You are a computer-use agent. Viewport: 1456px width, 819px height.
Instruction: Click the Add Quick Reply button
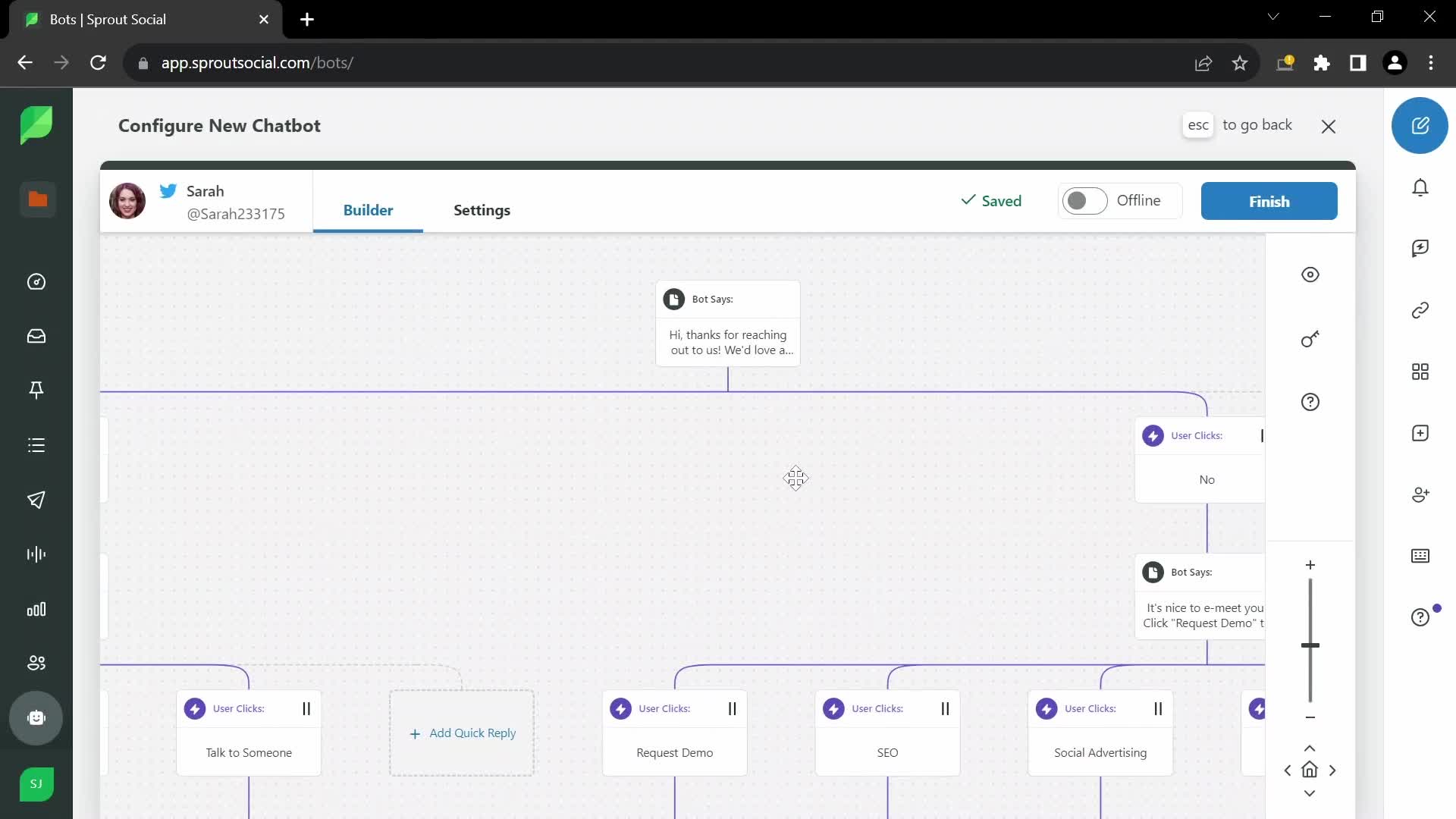coord(462,733)
